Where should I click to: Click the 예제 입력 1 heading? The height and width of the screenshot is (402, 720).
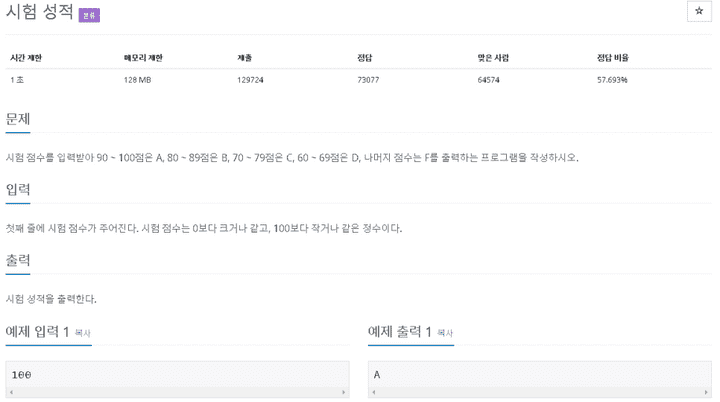tap(37, 331)
